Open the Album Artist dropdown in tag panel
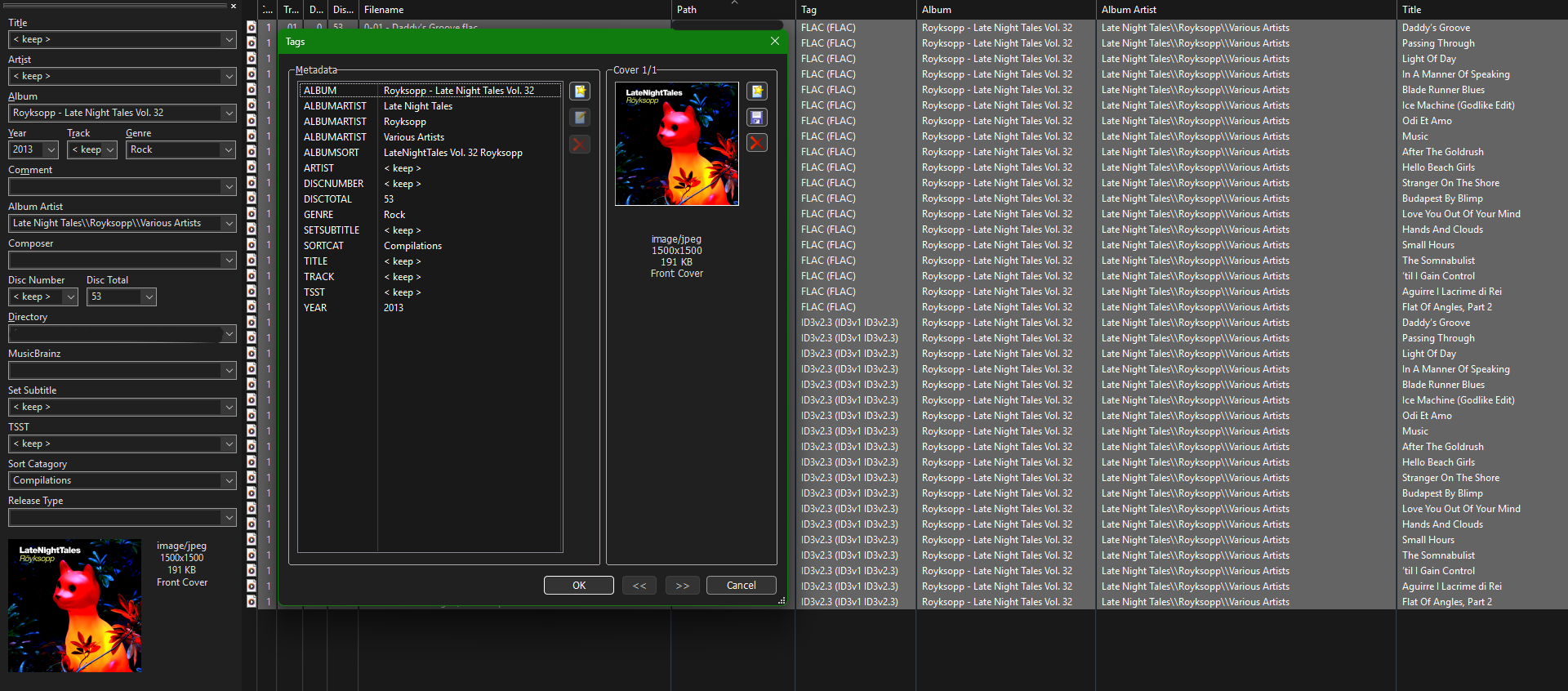The width and height of the screenshot is (1568, 691). click(x=229, y=224)
